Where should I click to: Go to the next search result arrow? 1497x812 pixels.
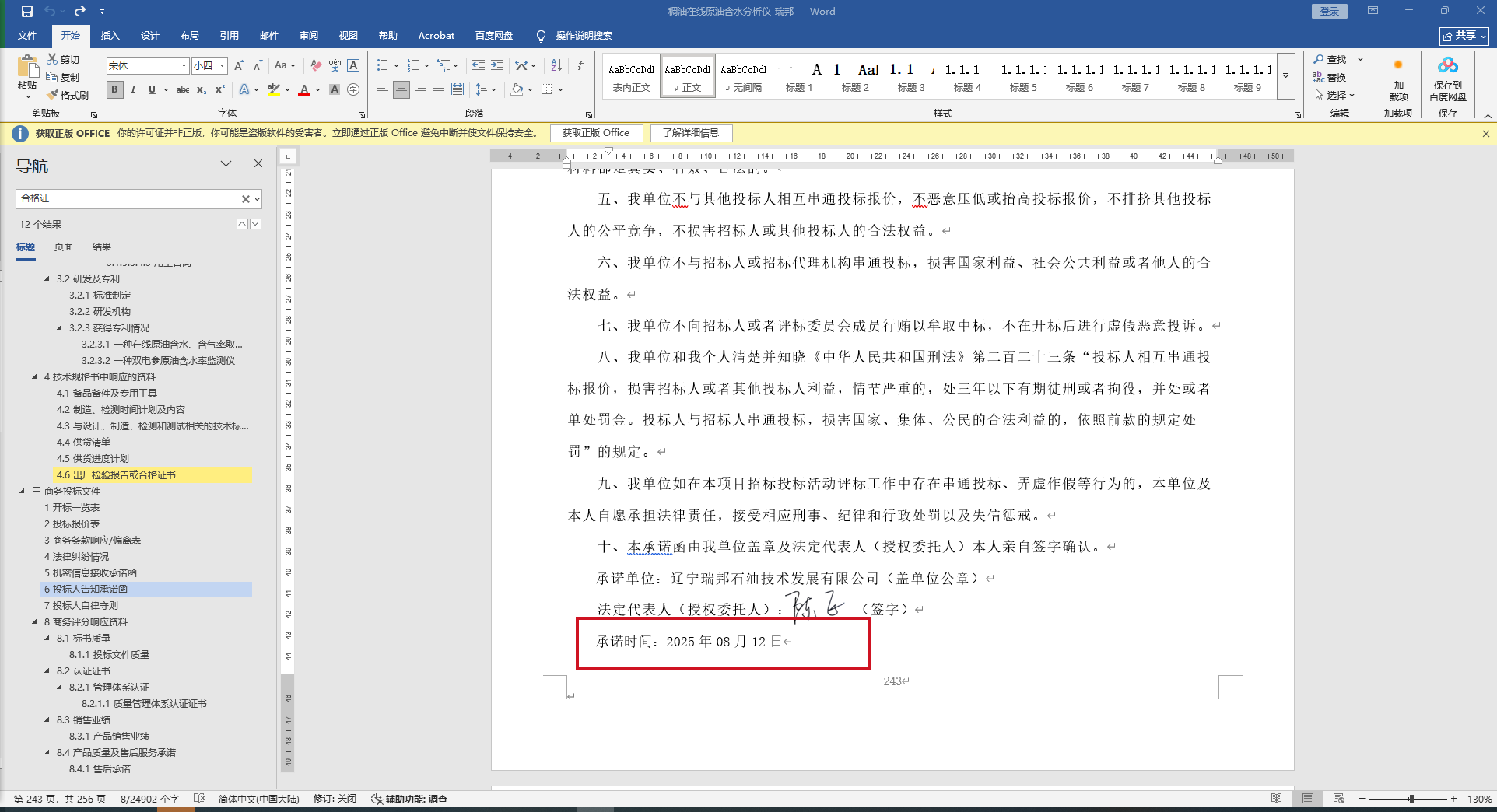click(255, 224)
